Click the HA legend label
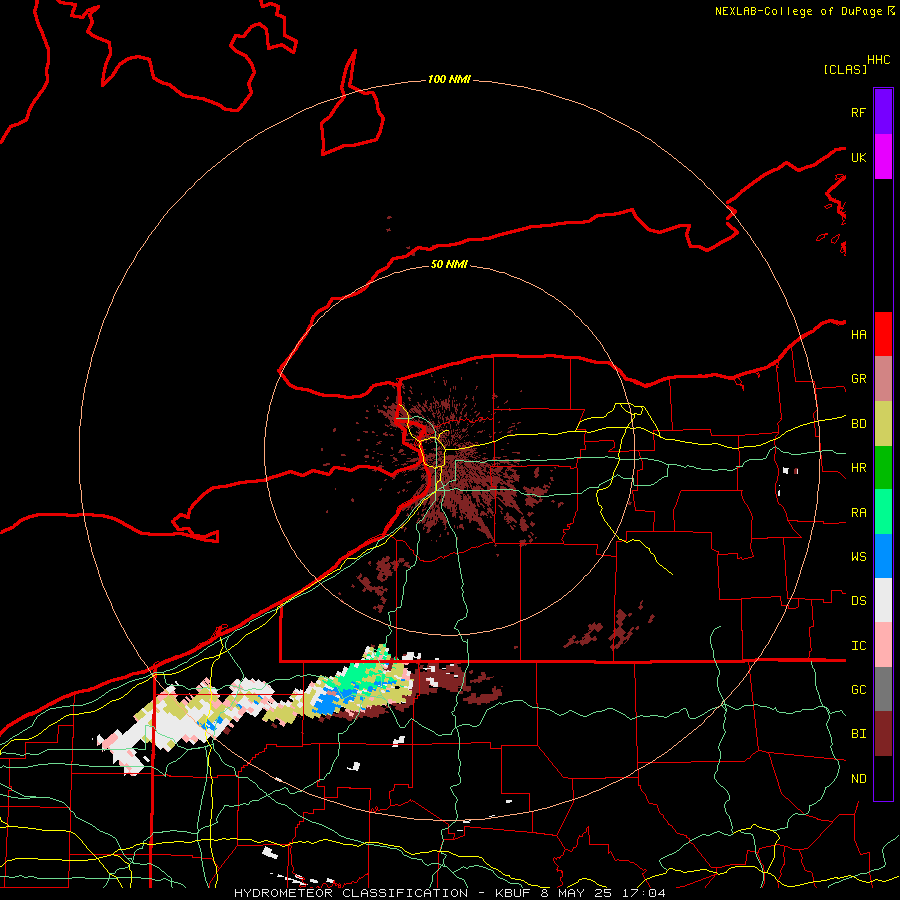 pos(858,335)
